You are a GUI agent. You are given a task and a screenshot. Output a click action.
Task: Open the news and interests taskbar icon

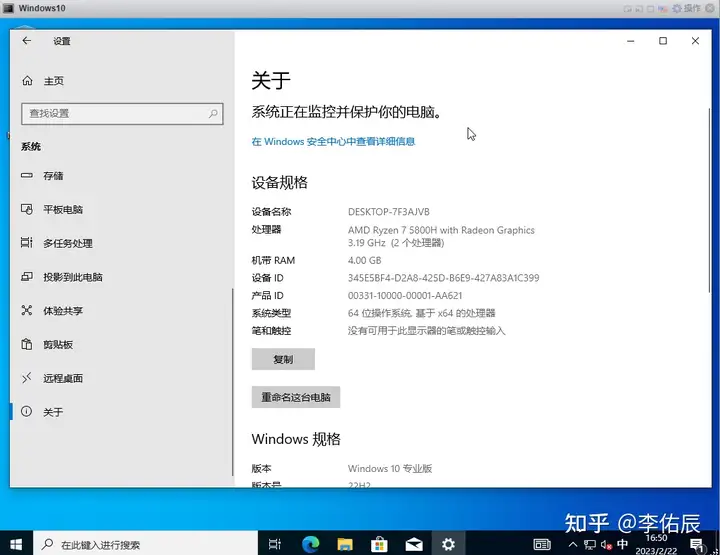[542, 545]
